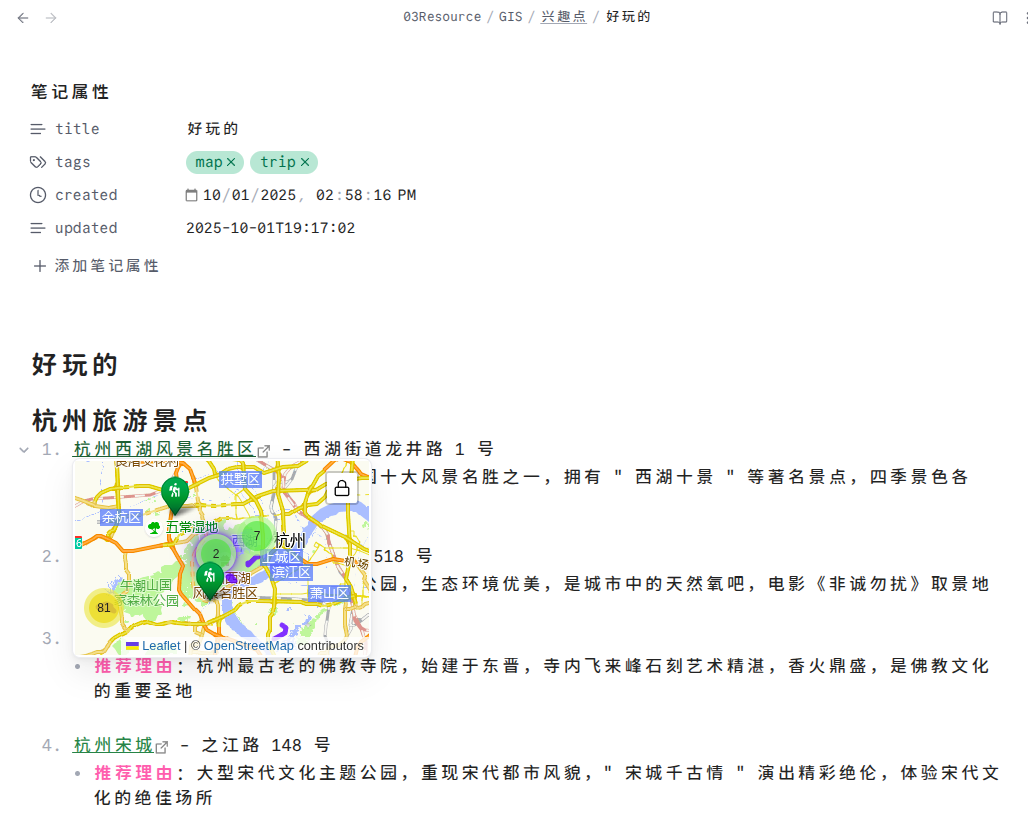Open external link icon beside 杭州宋城
Viewport: 1028px width, 822px height.
(162, 746)
